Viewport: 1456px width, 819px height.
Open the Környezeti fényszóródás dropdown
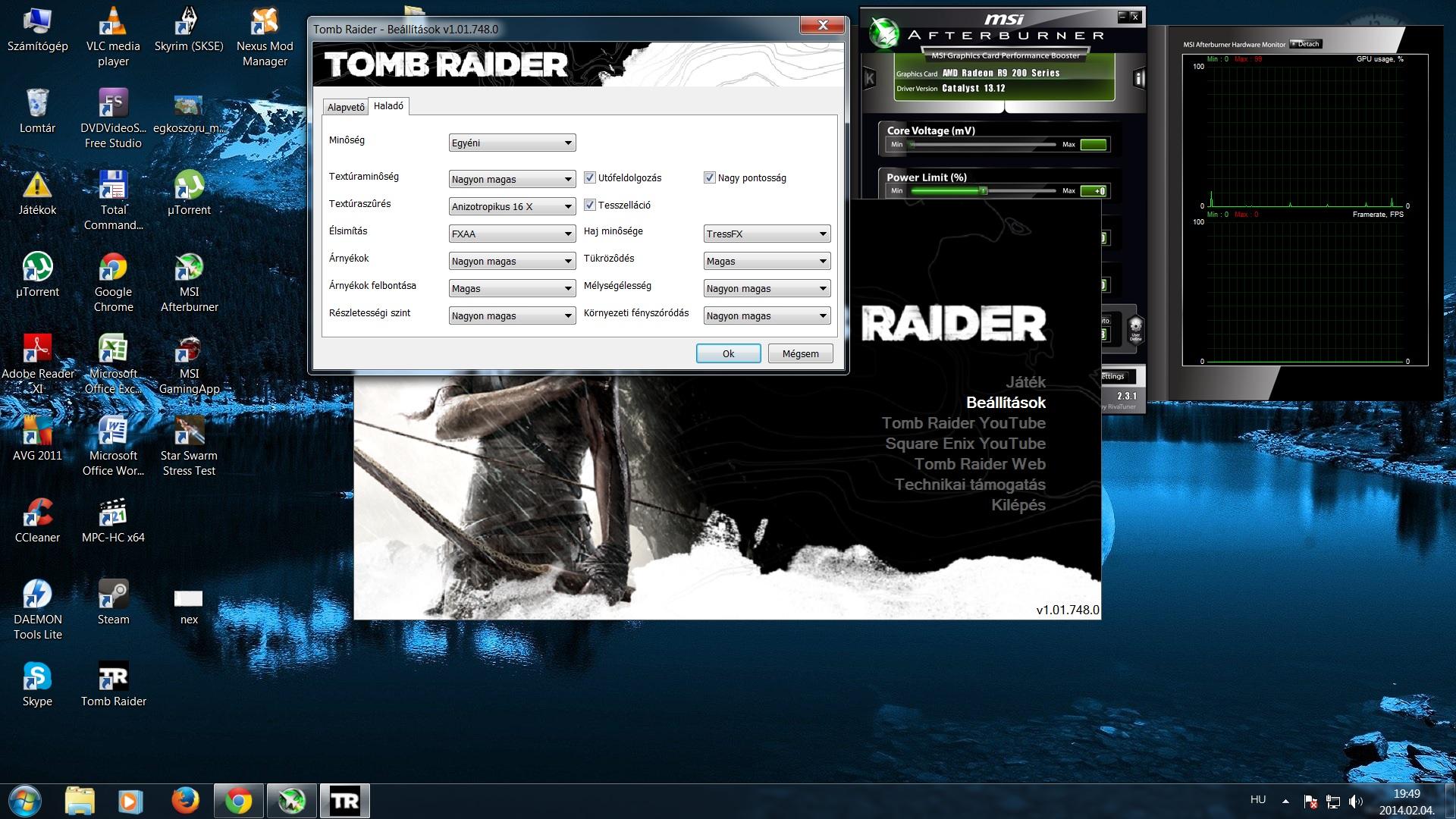tap(767, 315)
